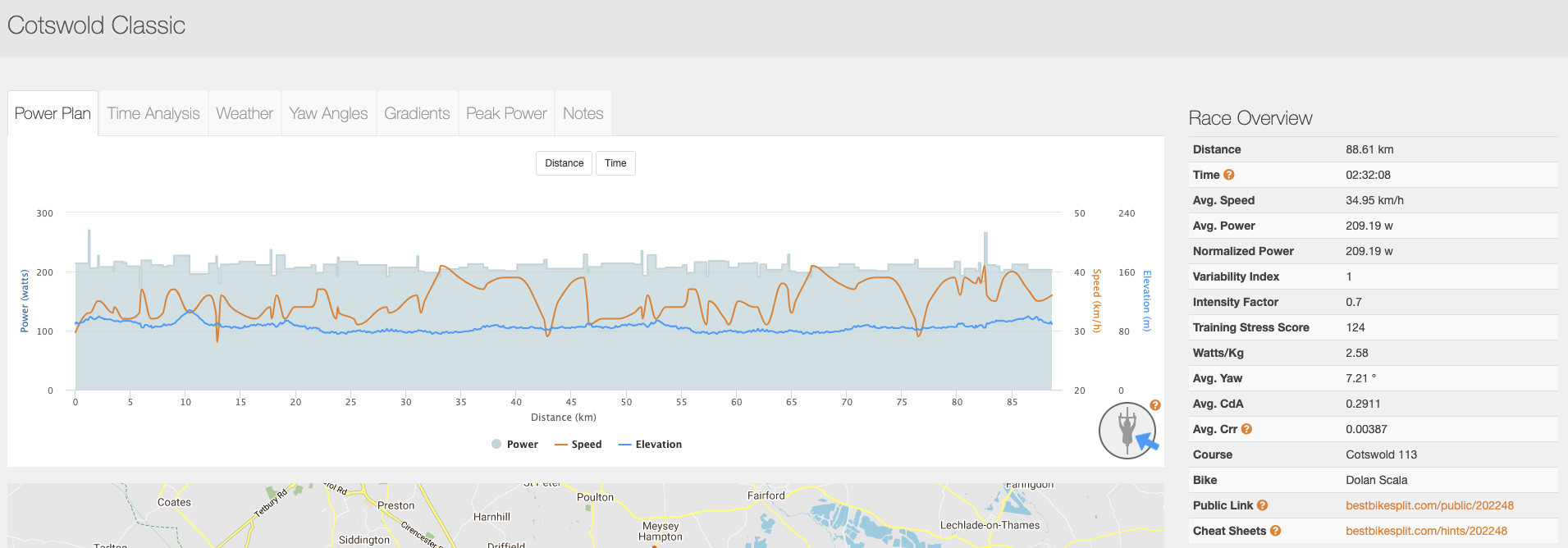Viewport: 1568px width, 548px height.
Task: Open the bestbikesplit.com/public/202248 link
Action: 1429,505
